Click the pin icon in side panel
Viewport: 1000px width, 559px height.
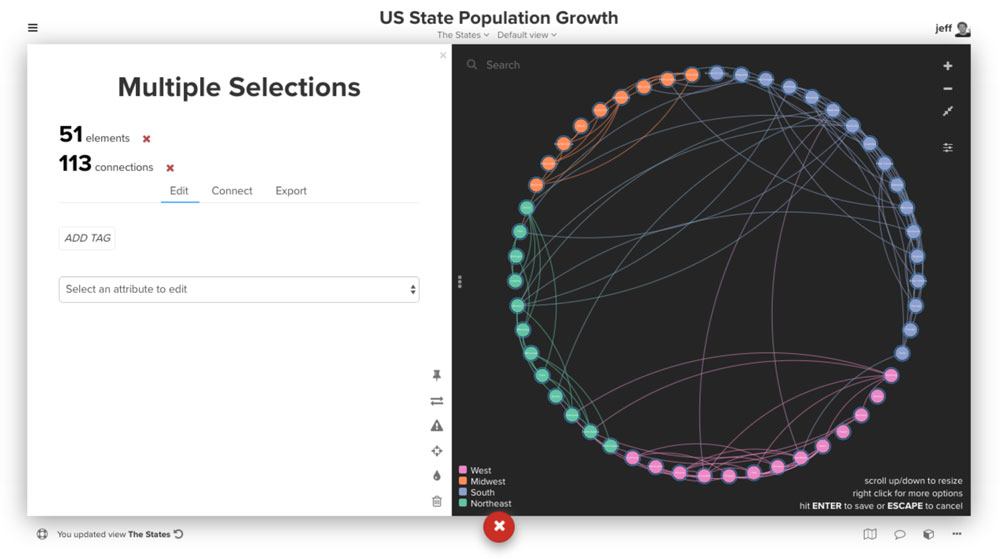(437, 375)
